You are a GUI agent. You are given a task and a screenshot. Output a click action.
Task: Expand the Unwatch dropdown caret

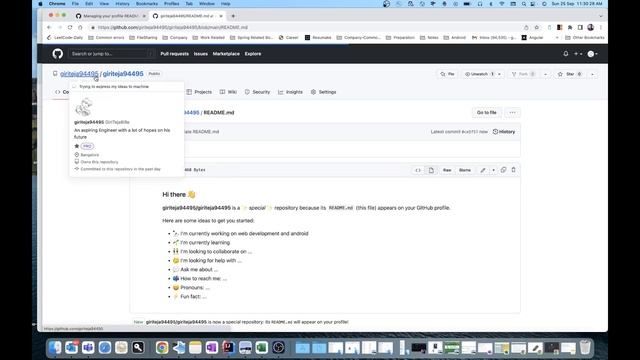pyautogui.click(x=499, y=74)
